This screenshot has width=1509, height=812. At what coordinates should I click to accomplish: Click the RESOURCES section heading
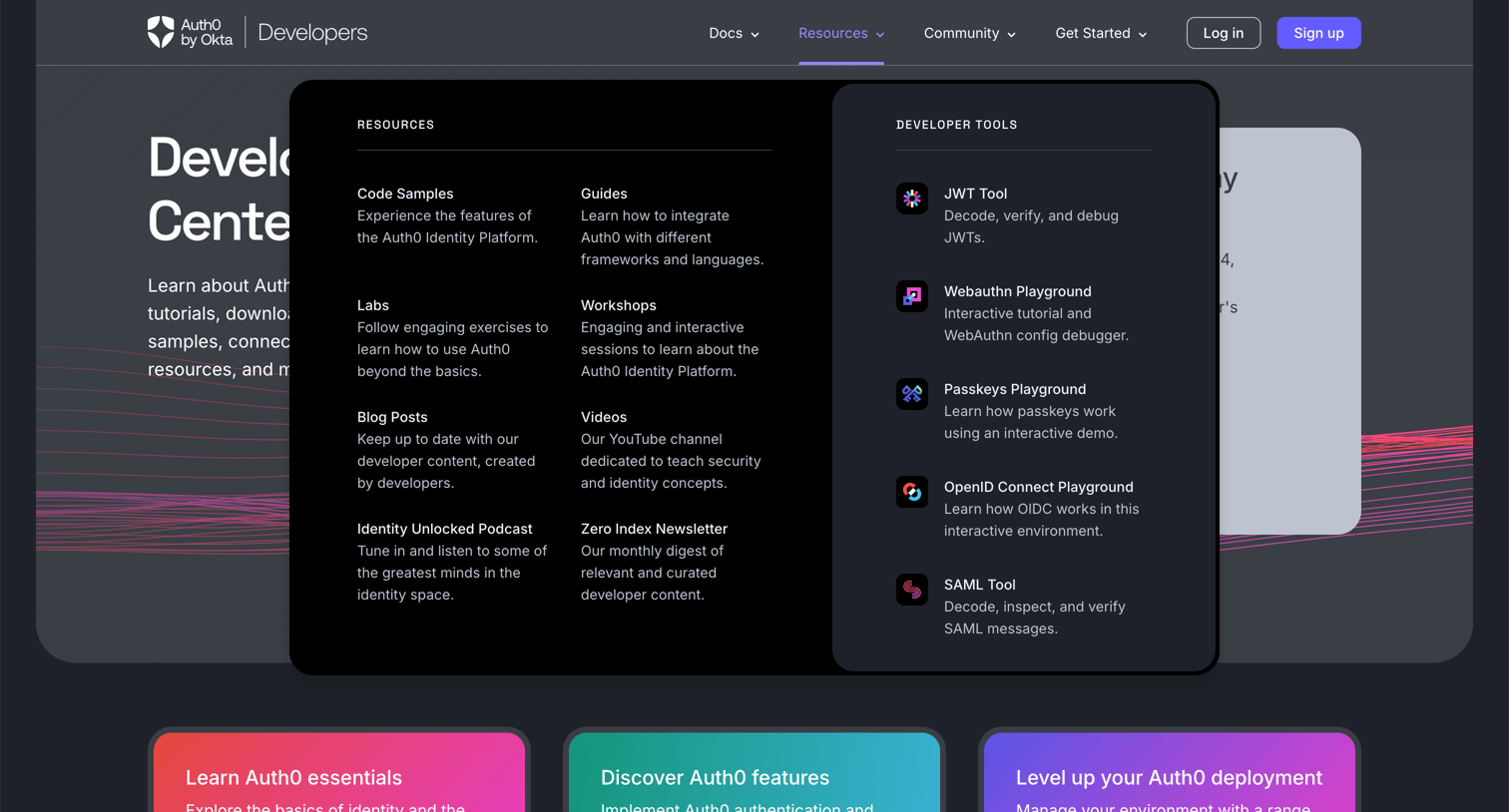[396, 125]
